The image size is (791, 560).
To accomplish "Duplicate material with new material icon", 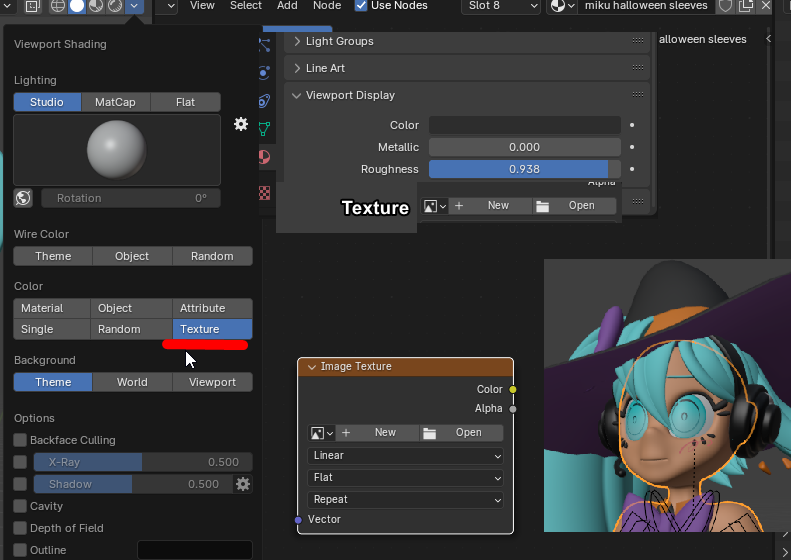I will pos(746,6).
